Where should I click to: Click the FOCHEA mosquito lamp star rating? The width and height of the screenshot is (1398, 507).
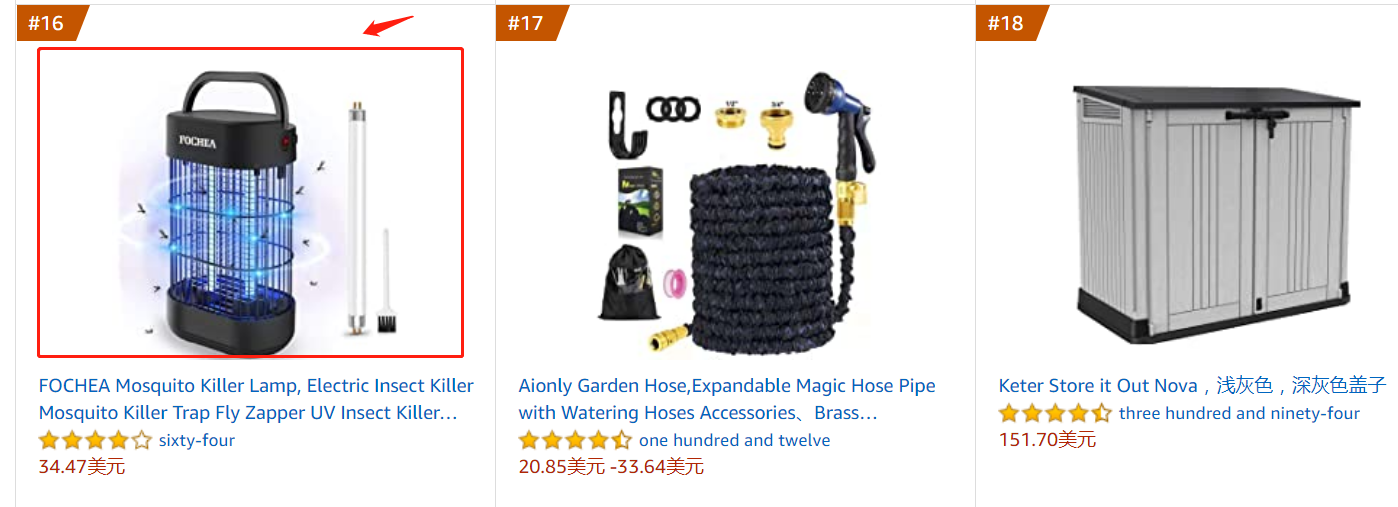tap(95, 440)
